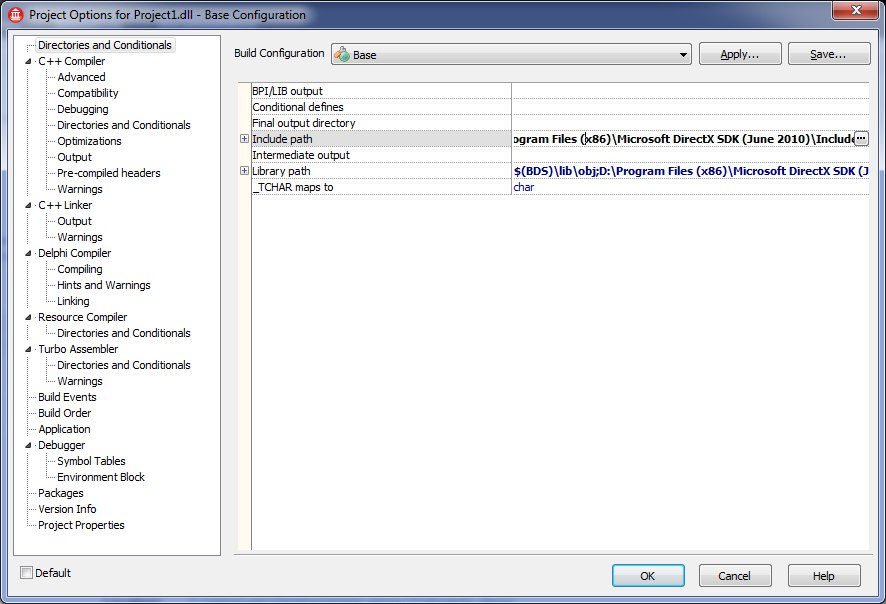The width and height of the screenshot is (886, 604).
Task: Click the OK button
Action: point(648,576)
